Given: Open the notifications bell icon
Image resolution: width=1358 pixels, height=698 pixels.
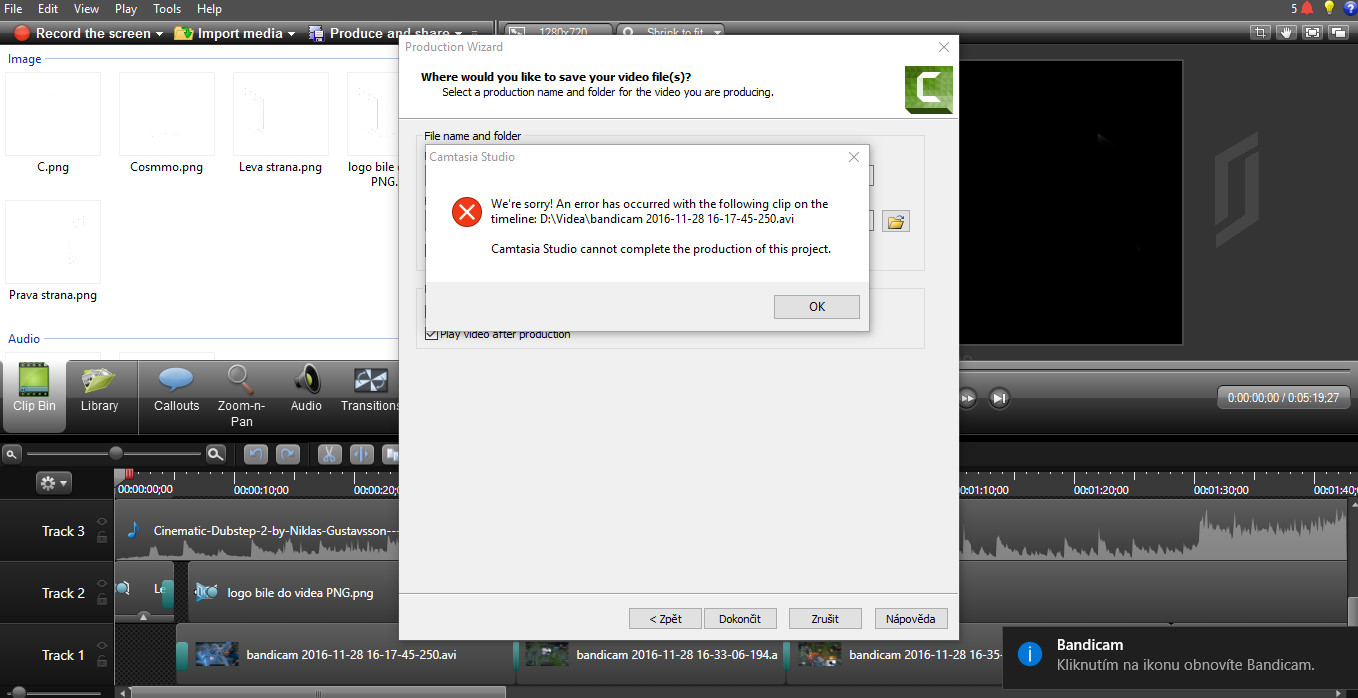Looking at the screenshot, I should click(1306, 8).
